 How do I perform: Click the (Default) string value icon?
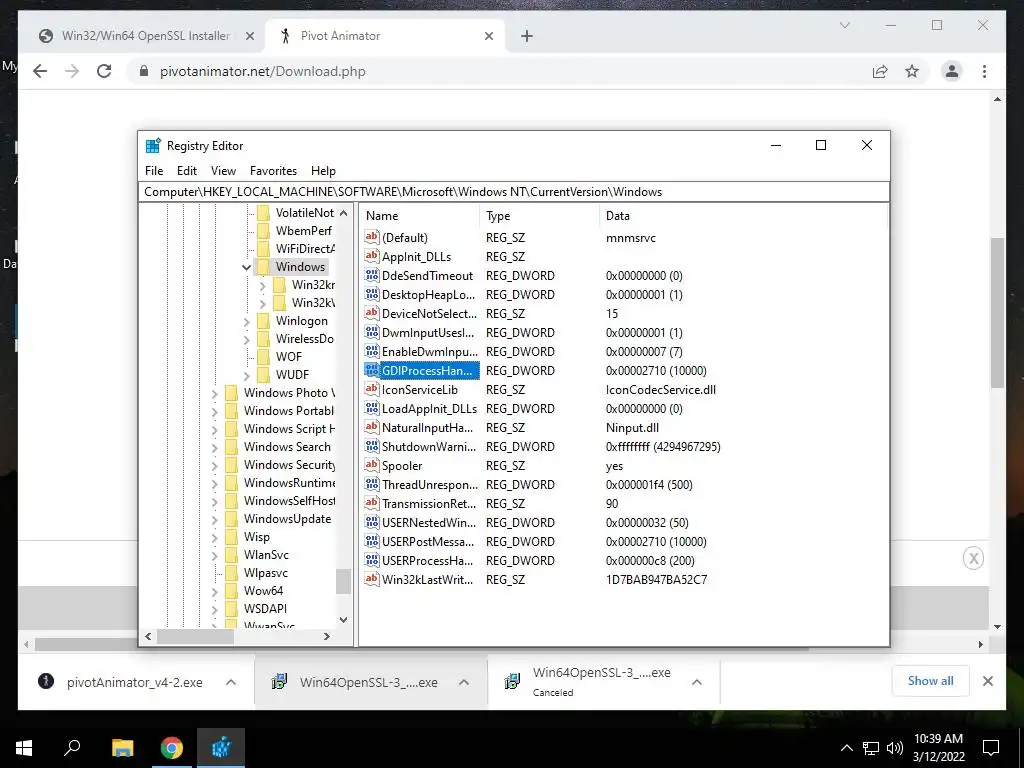[x=372, y=237]
